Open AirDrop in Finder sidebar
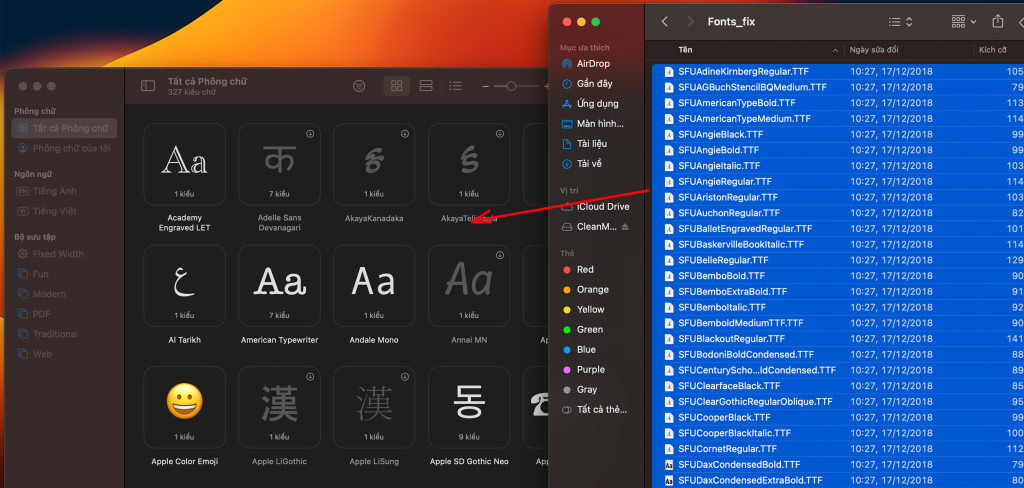 (593, 63)
